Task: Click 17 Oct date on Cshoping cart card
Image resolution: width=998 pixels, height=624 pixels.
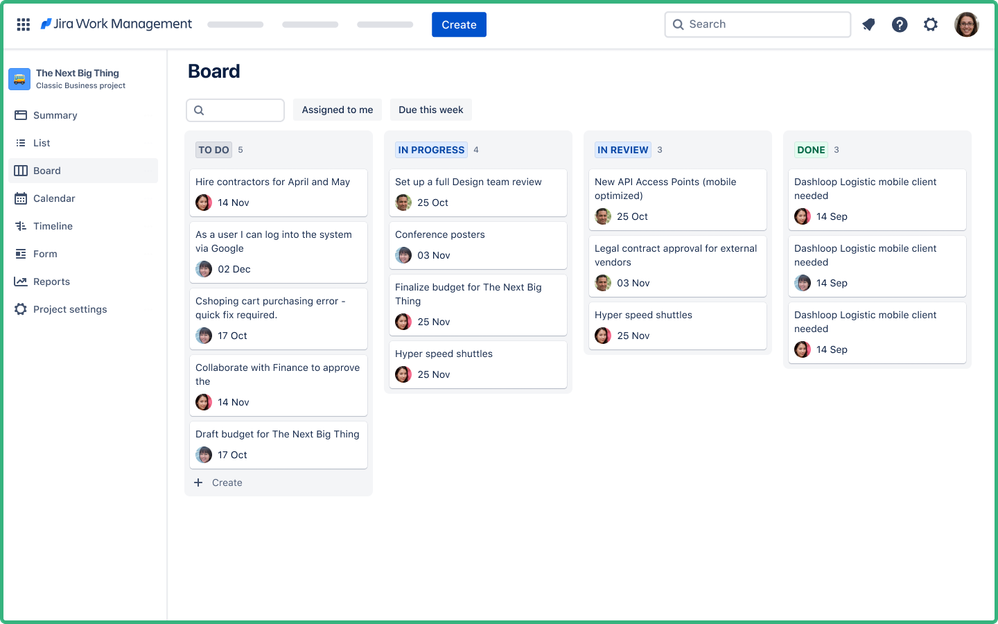Action: 232,336
